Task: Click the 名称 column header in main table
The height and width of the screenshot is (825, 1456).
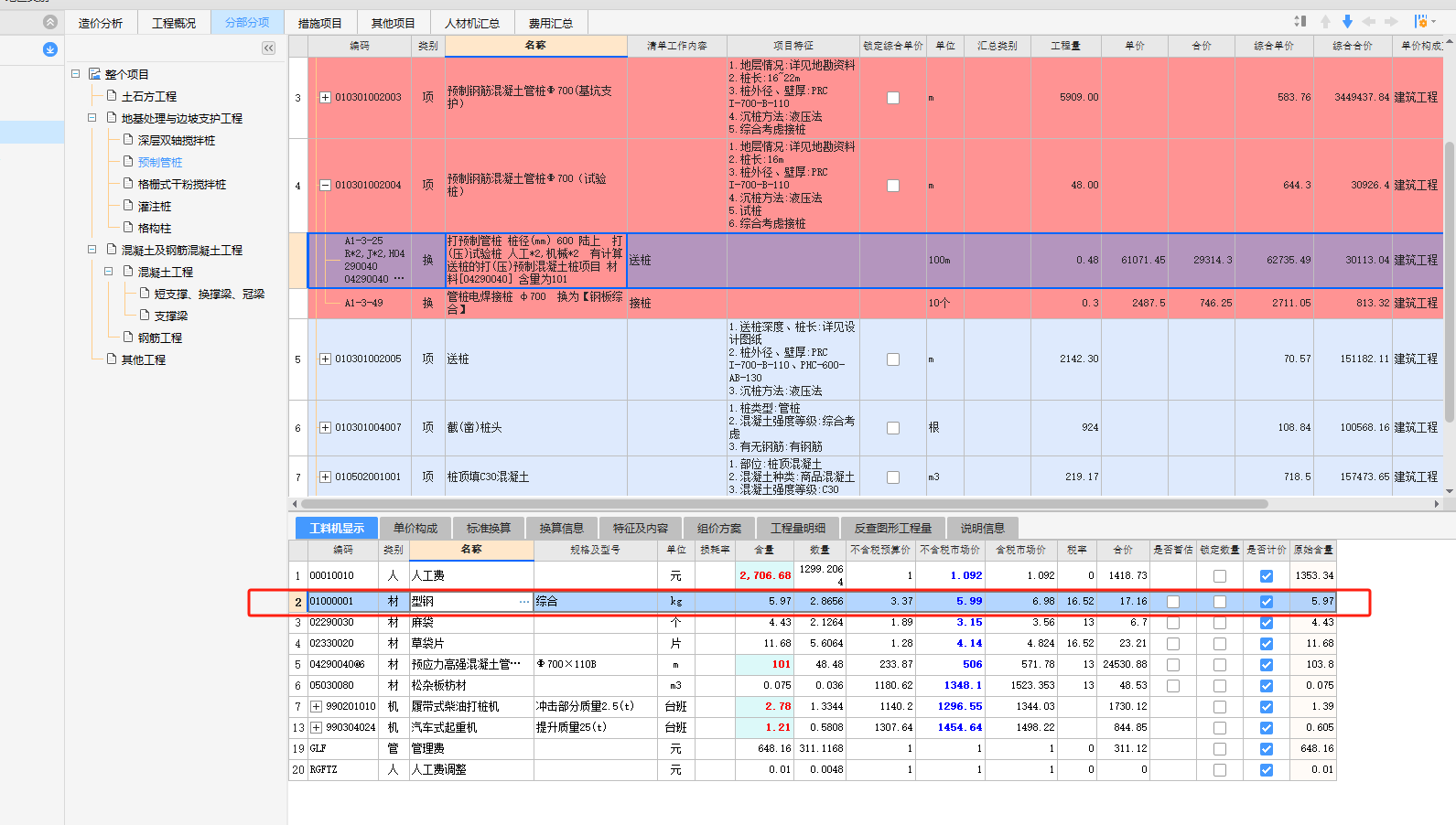Action: [x=536, y=45]
